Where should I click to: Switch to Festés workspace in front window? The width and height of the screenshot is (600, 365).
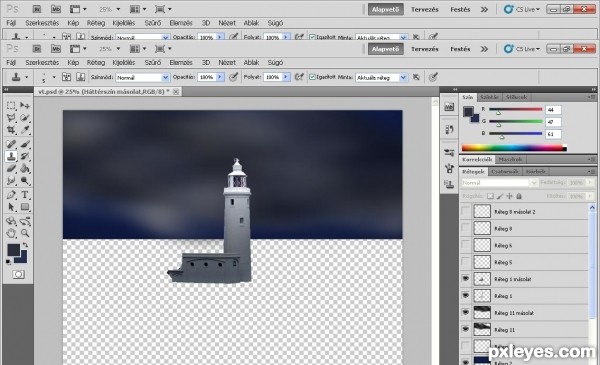point(460,49)
